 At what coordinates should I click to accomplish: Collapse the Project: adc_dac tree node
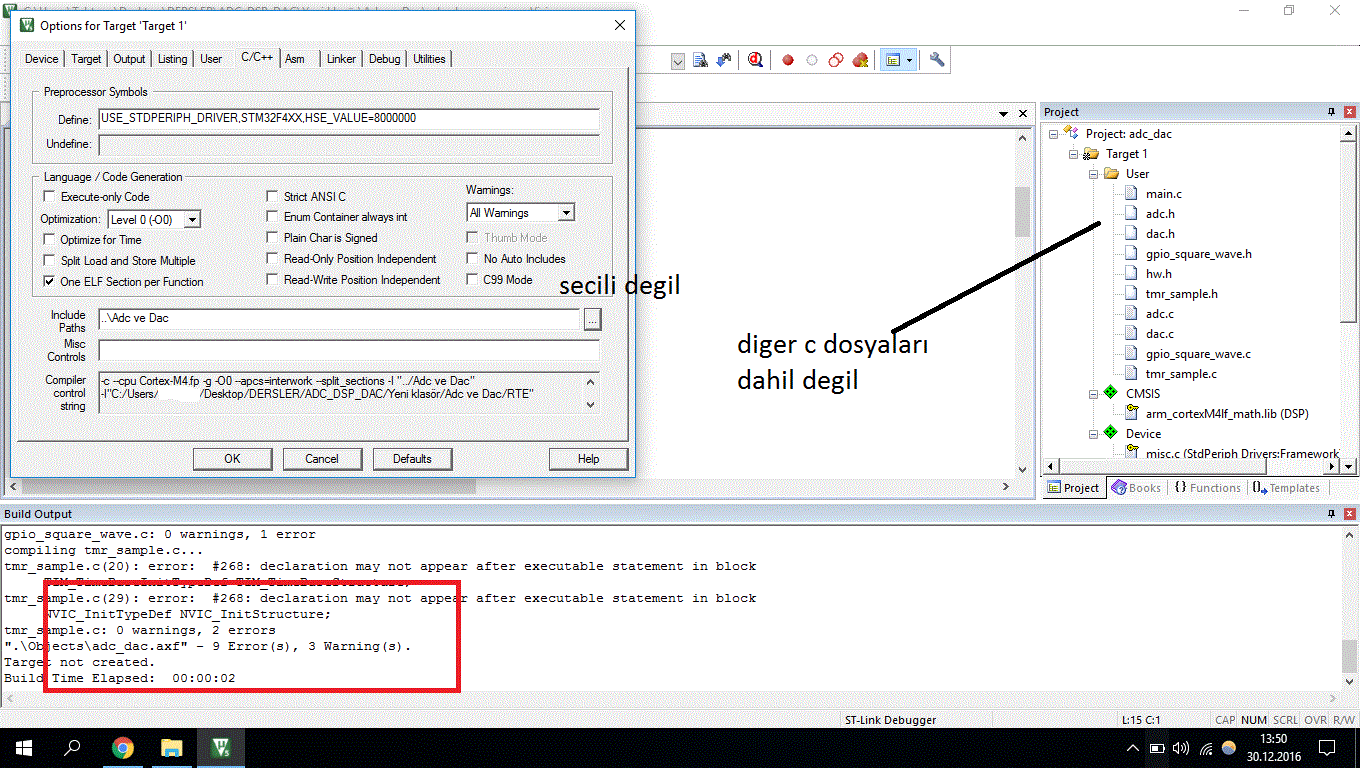pyautogui.click(x=1054, y=134)
